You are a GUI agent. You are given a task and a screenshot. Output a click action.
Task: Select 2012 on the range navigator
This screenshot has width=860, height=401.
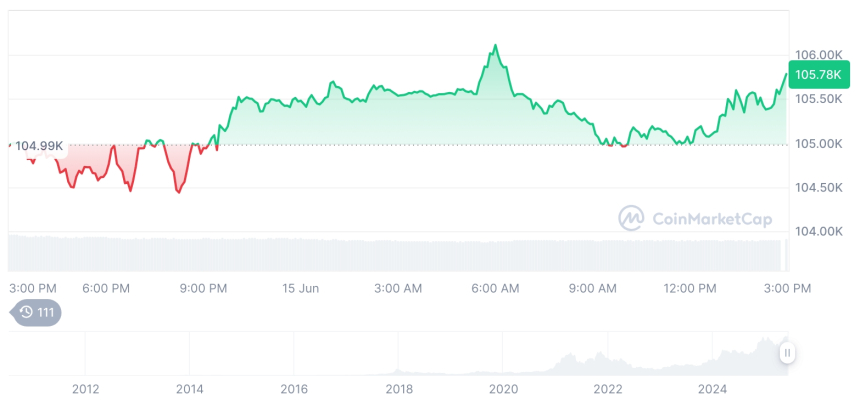(x=86, y=389)
